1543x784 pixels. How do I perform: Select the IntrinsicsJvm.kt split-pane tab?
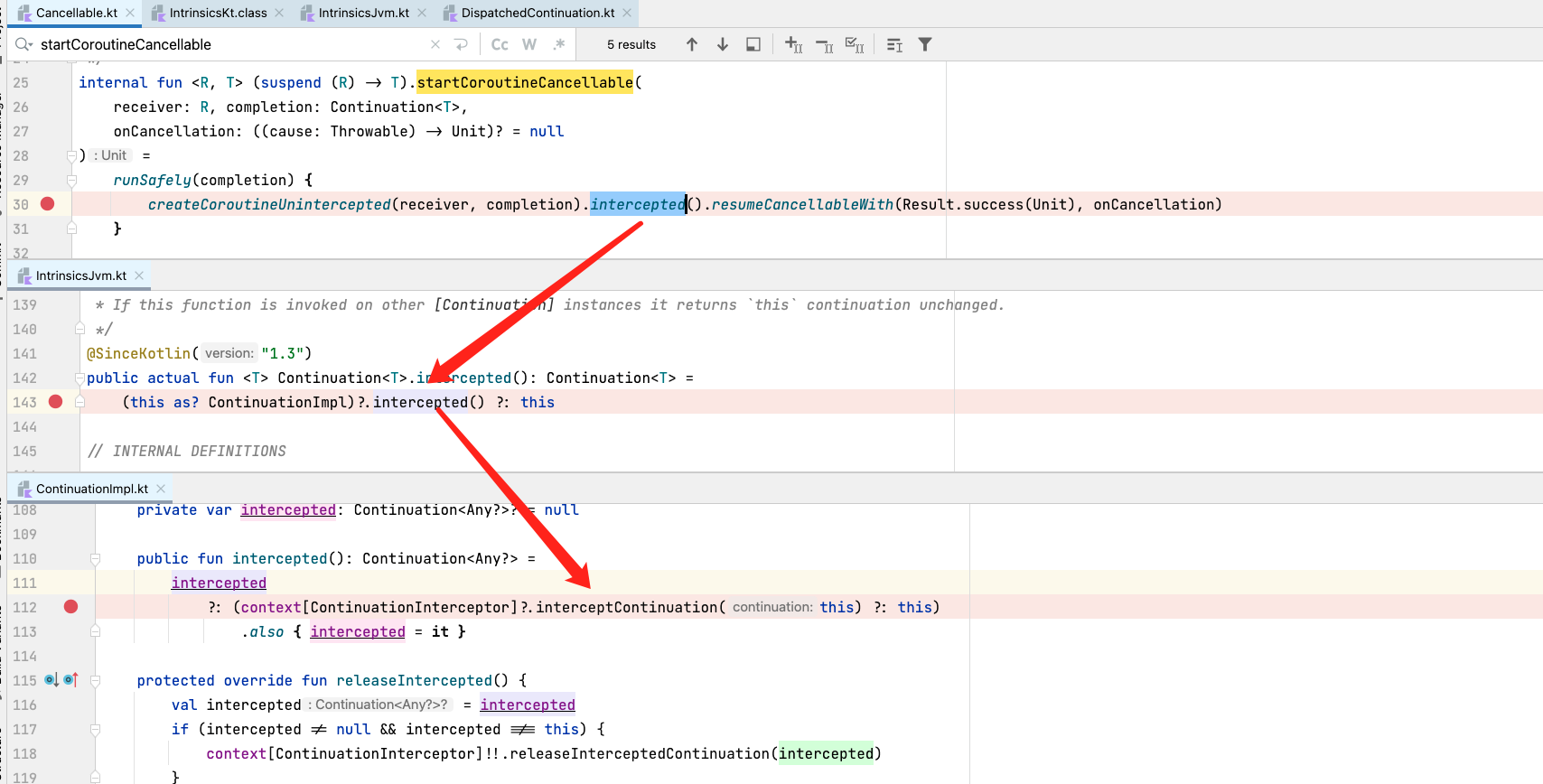(80, 275)
